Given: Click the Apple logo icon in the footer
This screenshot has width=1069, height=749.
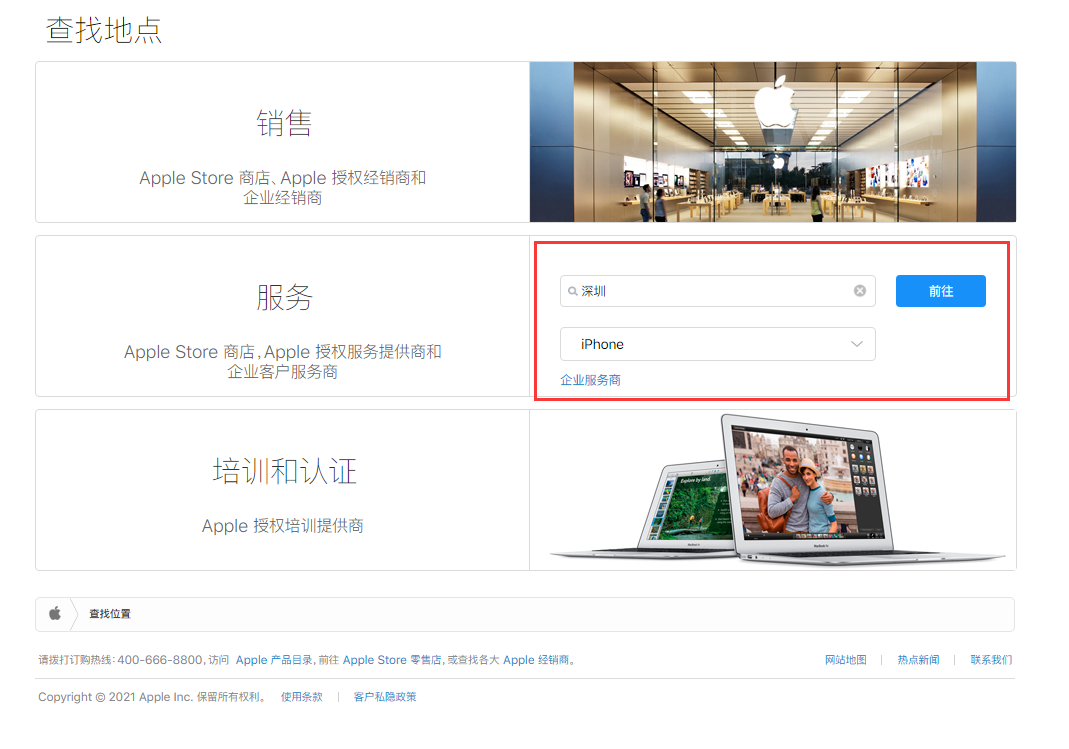Looking at the screenshot, I should (x=53, y=613).
